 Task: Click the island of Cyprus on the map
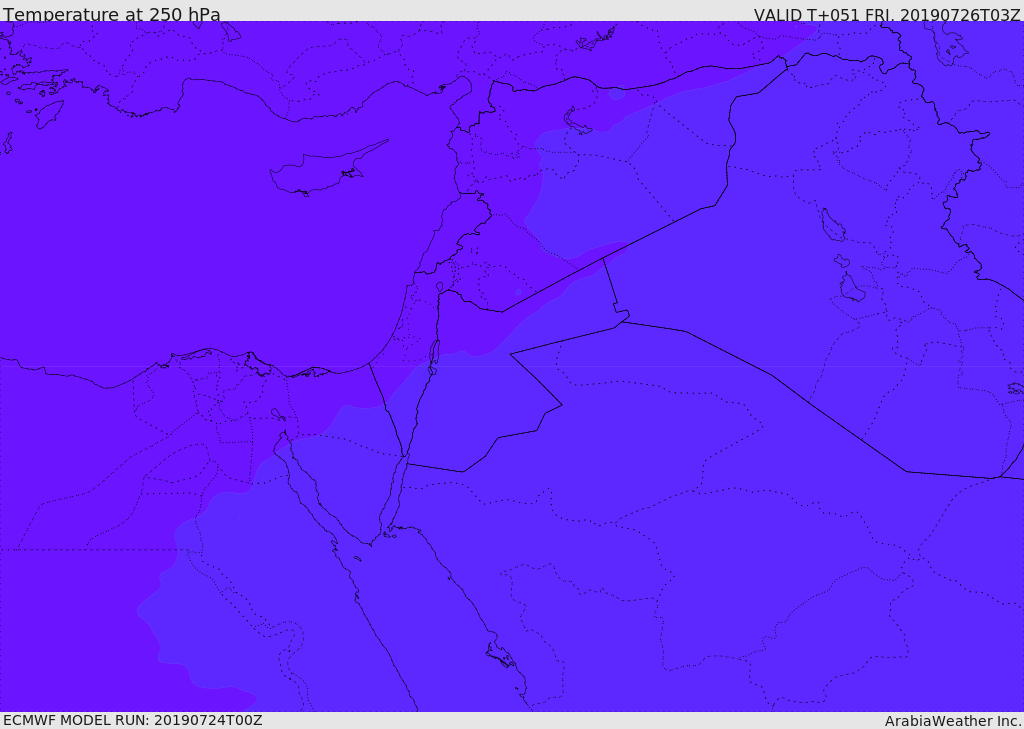point(322,171)
